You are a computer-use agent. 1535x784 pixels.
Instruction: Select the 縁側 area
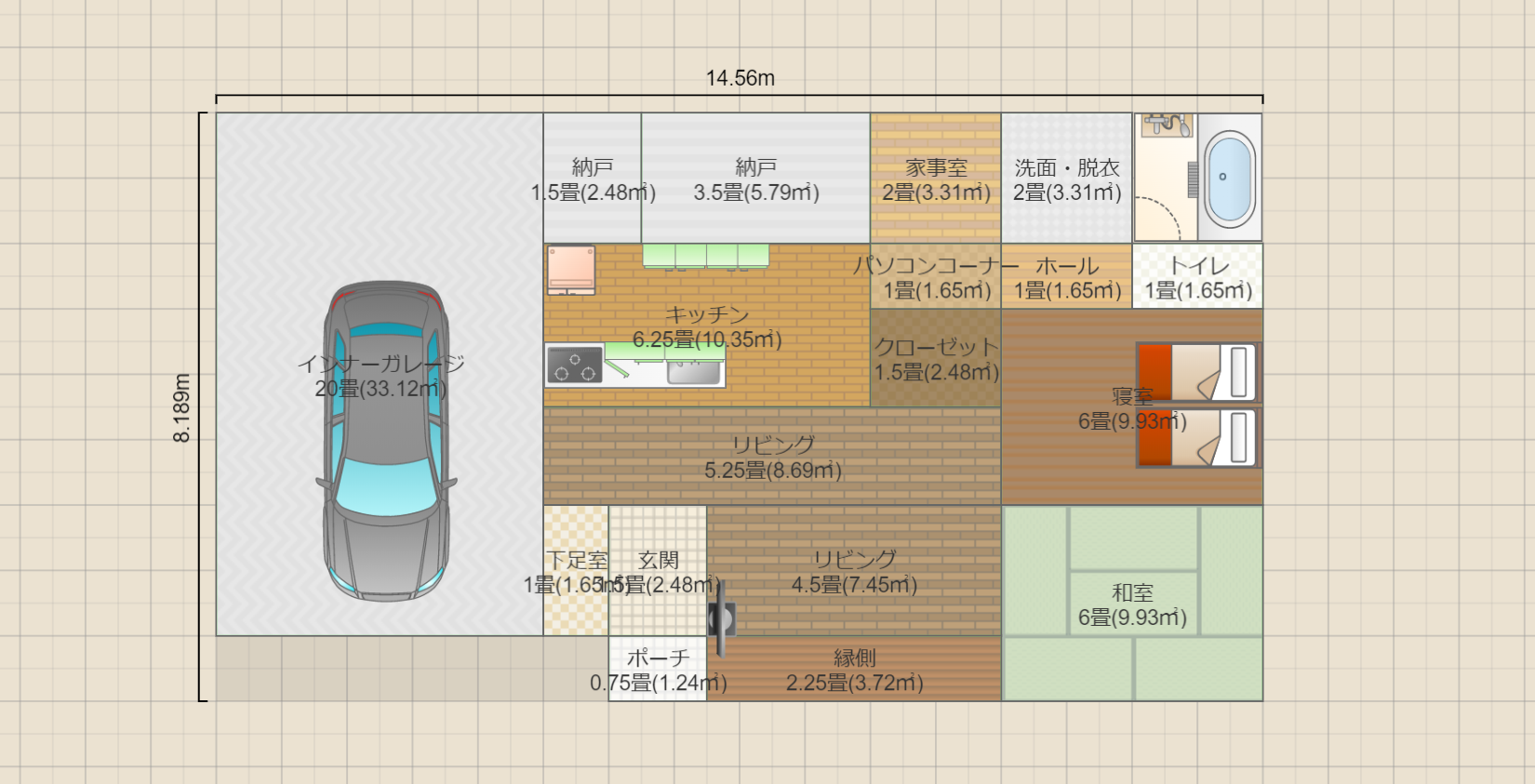[854, 669]
